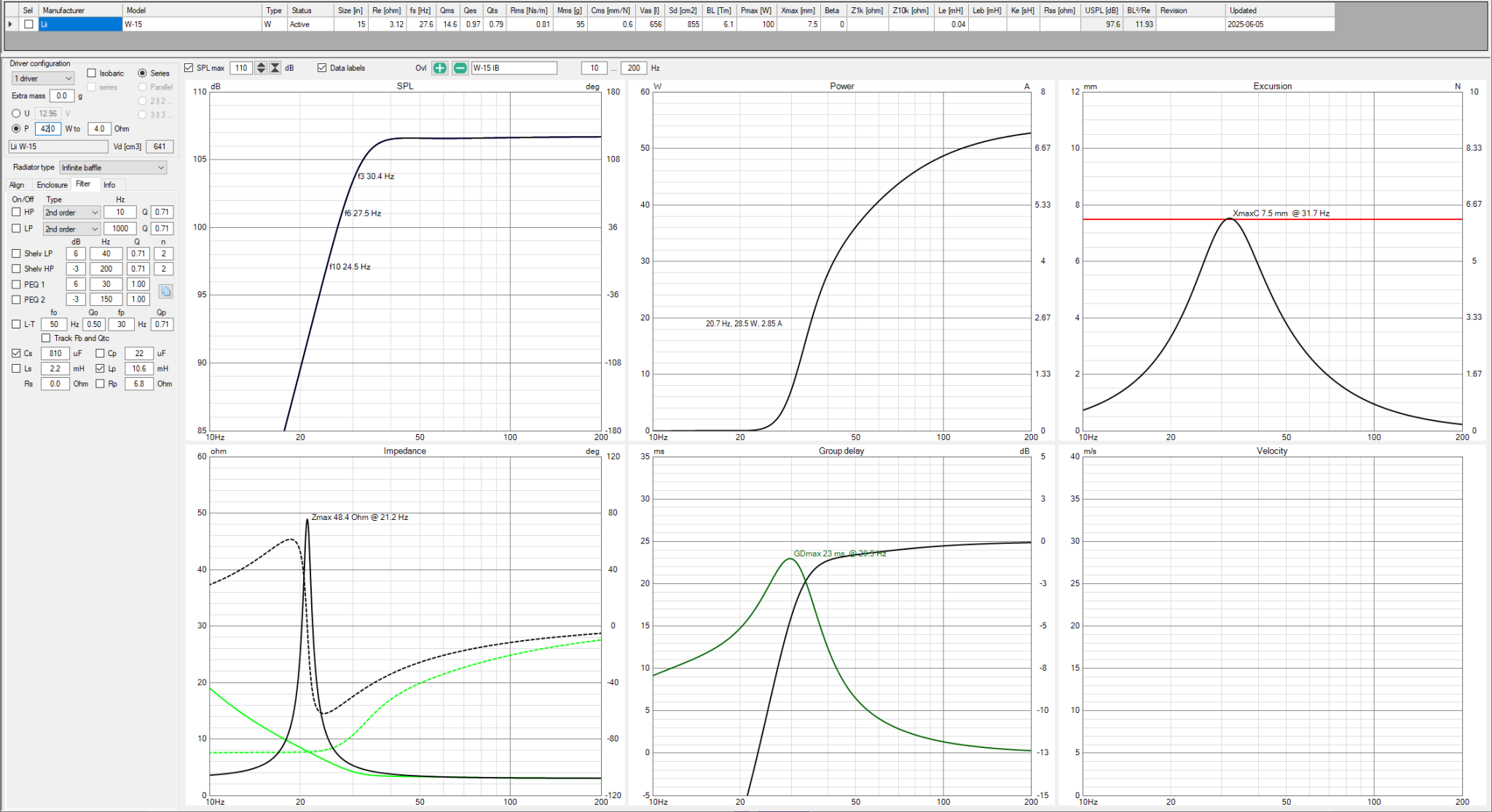This screenshot has height=812, width=1492.
Task: Click the load Ohm input showing 4.0
Action: pyautogui.click(x=100, y=129)
